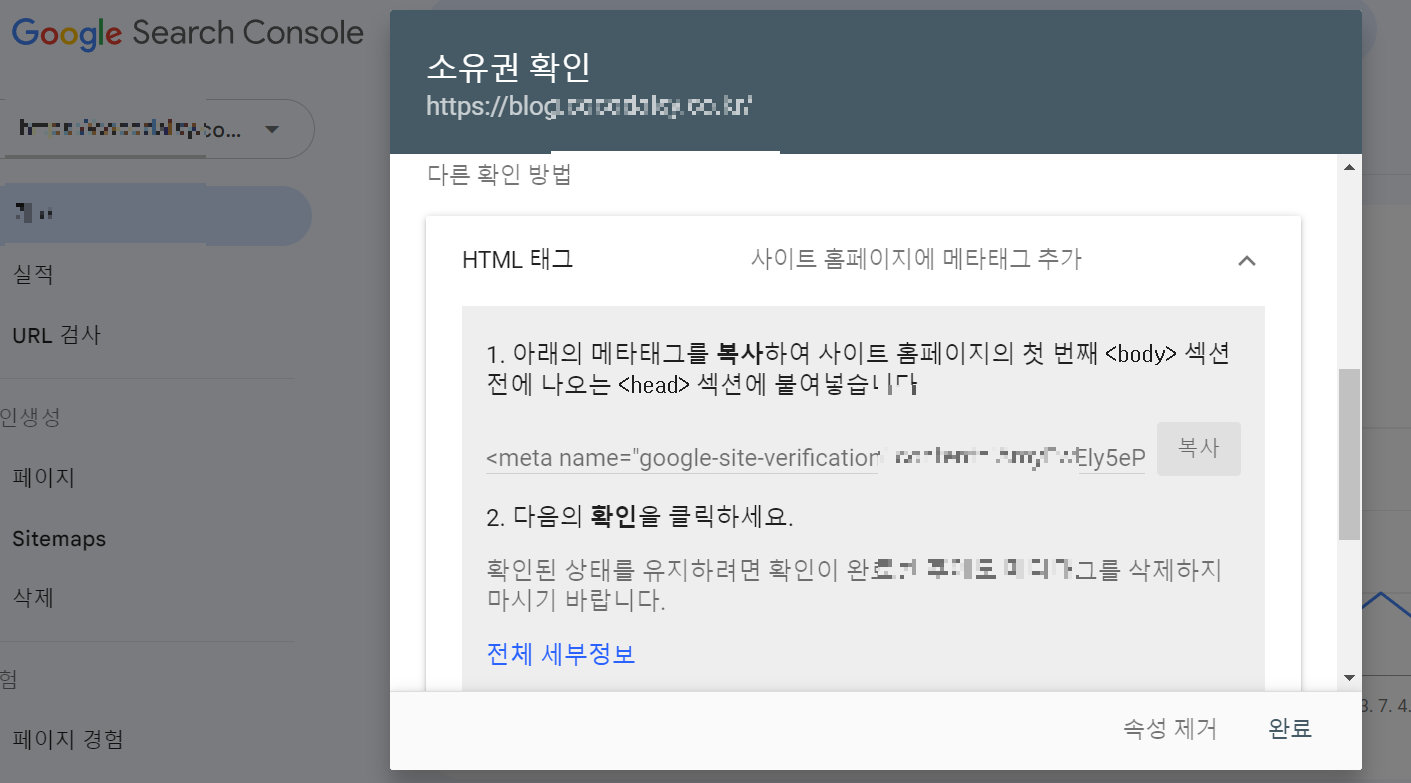Click the 복사 button to copy the meta tag
Screen dimensions: 1411x783
click(1199, 449)
